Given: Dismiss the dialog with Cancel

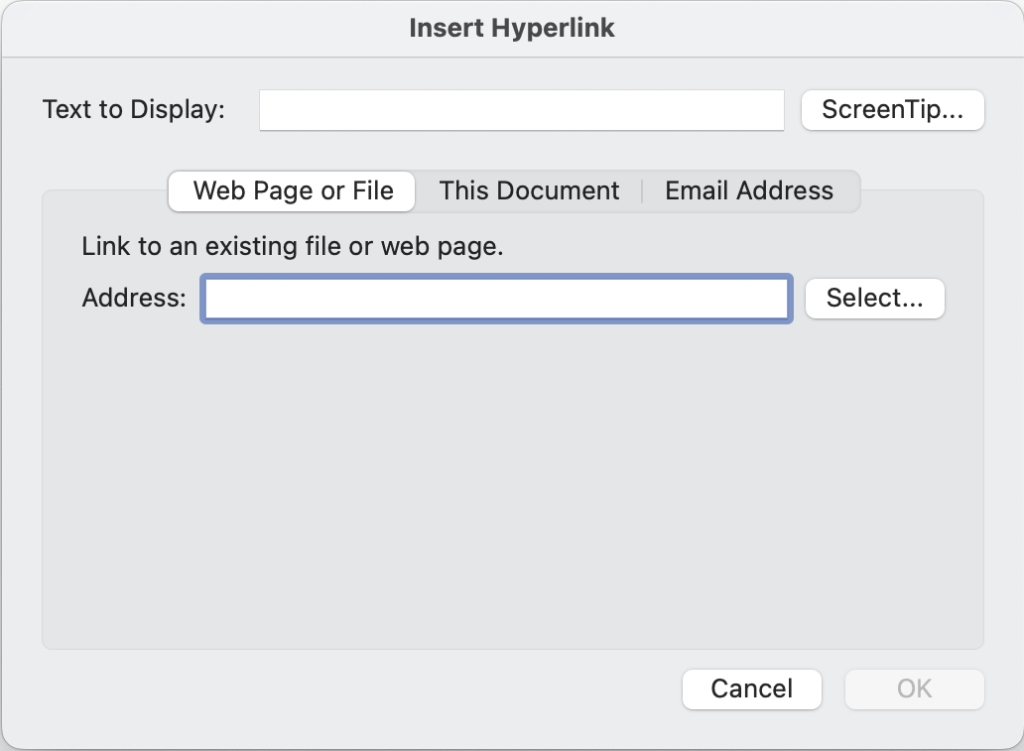Looking at the screenshot, I should pyautogui.click(x=751, y=688).
